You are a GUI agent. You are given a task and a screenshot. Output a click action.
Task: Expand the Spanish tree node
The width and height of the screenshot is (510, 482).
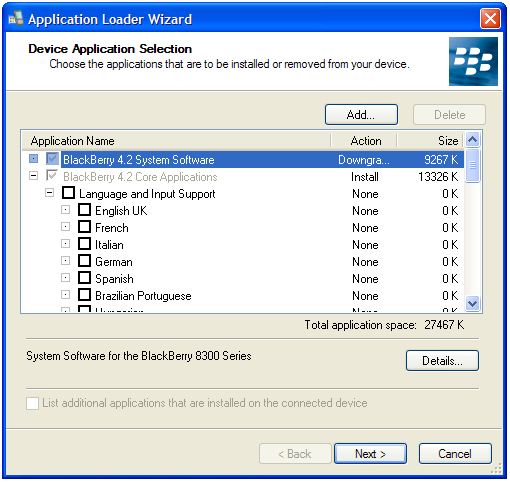click(x=65, y=278)
